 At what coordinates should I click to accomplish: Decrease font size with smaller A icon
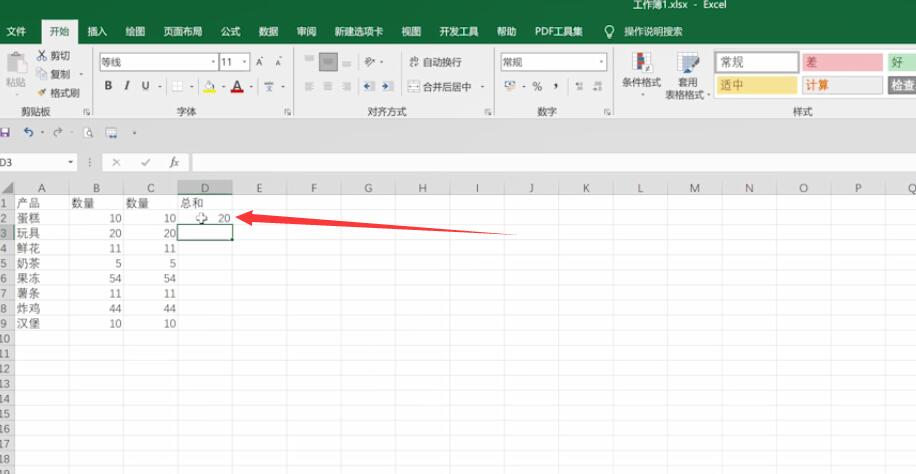[279, 62]
